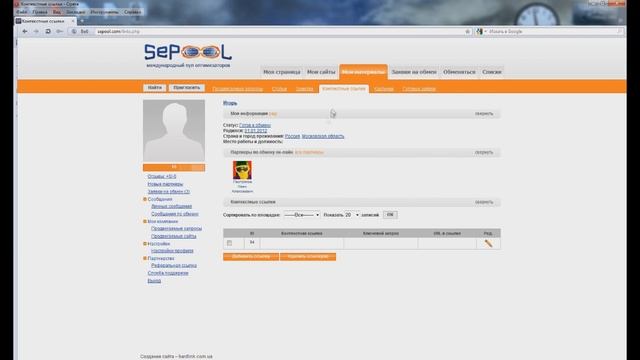Click the orange 'все партнеры' link
Image resolution: width=640 pixels, height=360 pixels.
click(x=309, y=152)
